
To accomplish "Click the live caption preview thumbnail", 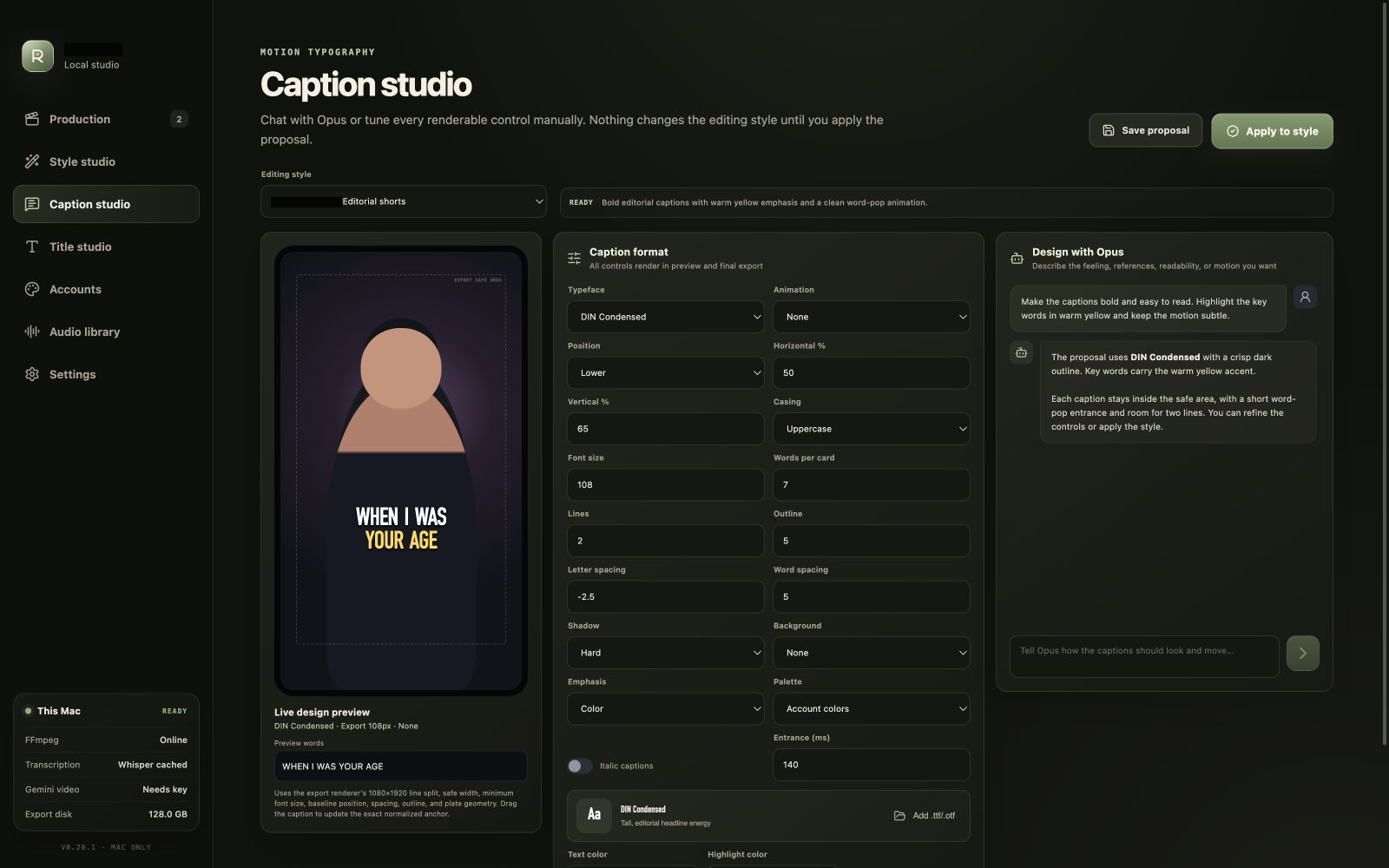I will click(x=401, y=470).
